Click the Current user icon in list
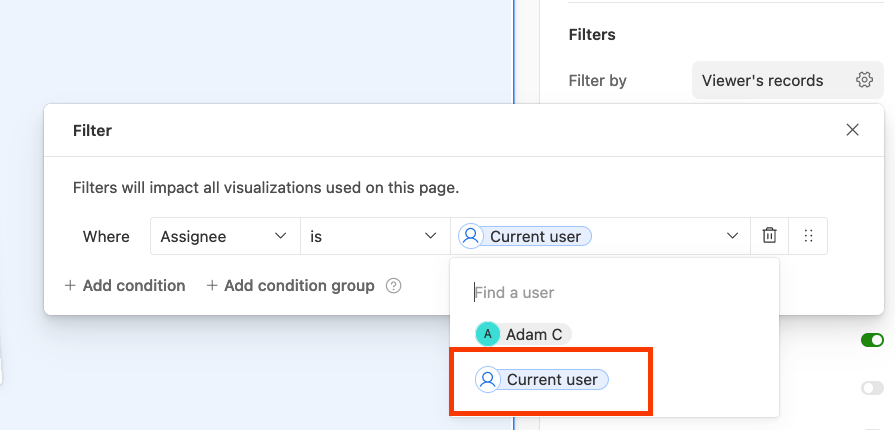 487,380
